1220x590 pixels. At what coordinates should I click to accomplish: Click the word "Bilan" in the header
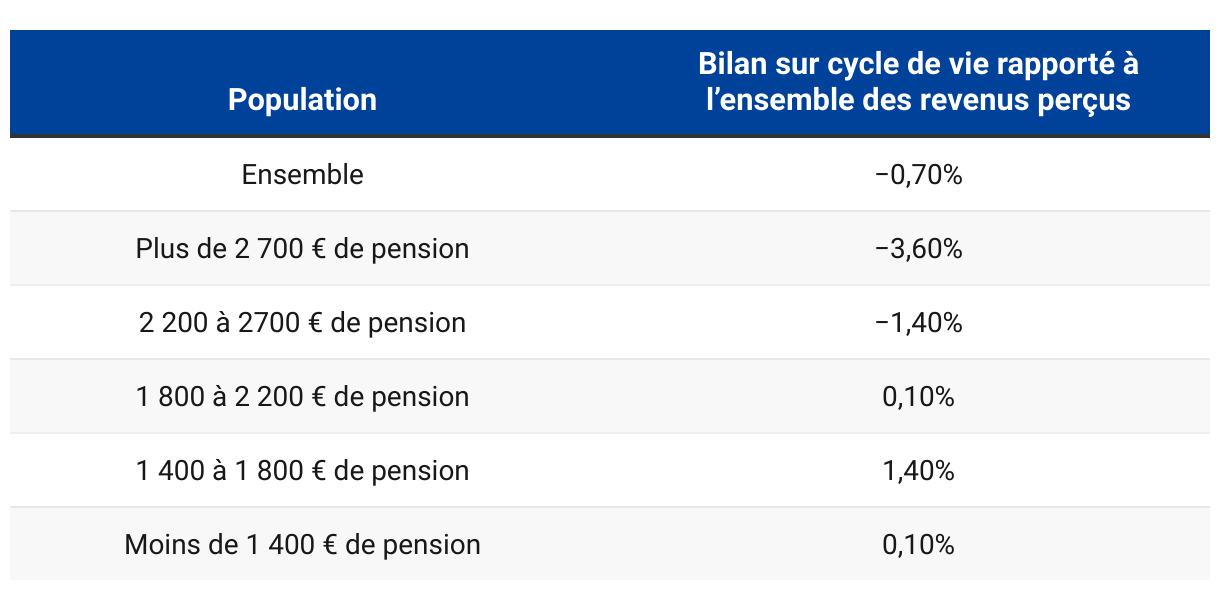click(732, 65)
